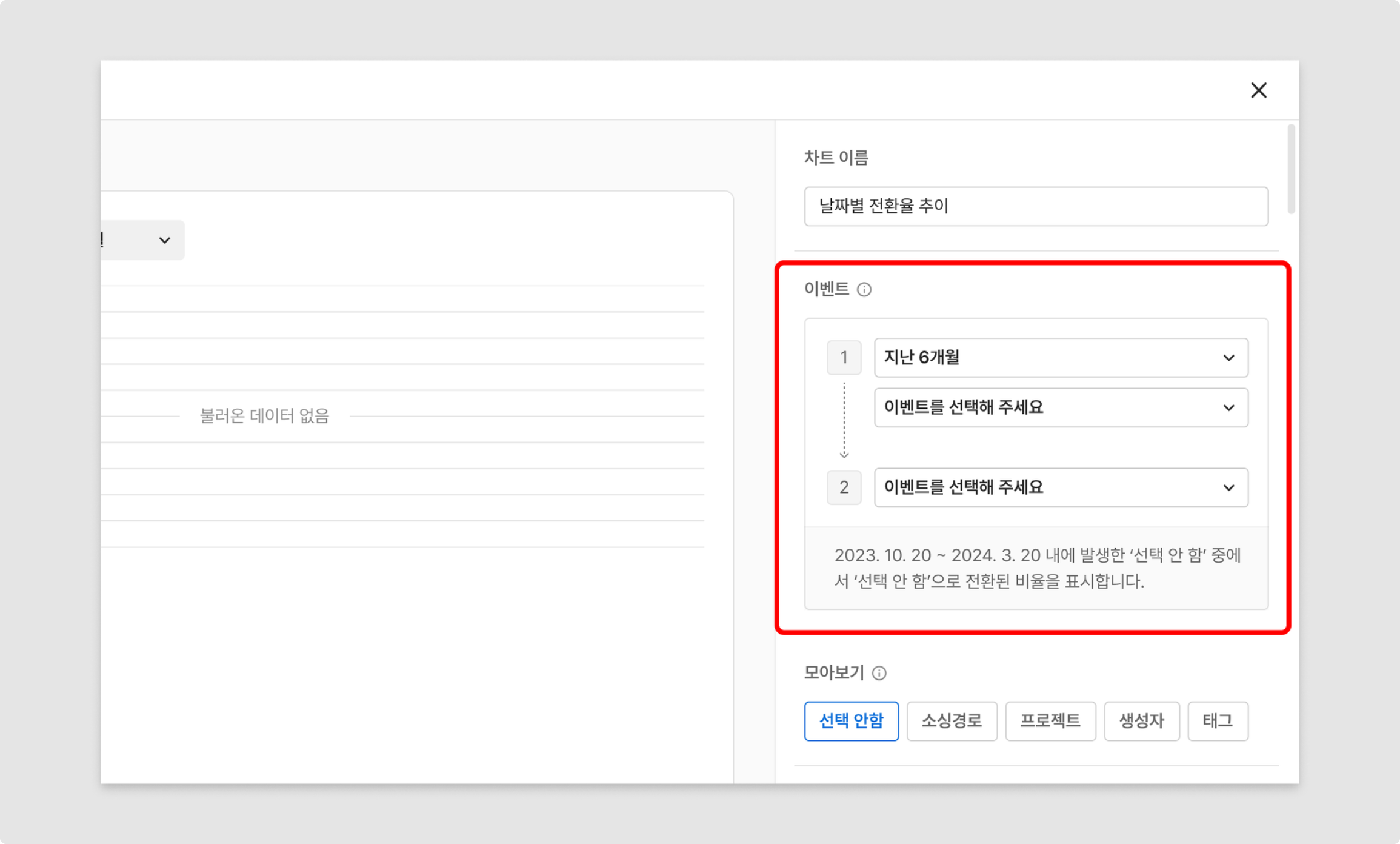Image resolution: width=1400 pixels, height=844 pixels.
Task: Click the info icon next to 모아보기
Action: pos(879,673)
